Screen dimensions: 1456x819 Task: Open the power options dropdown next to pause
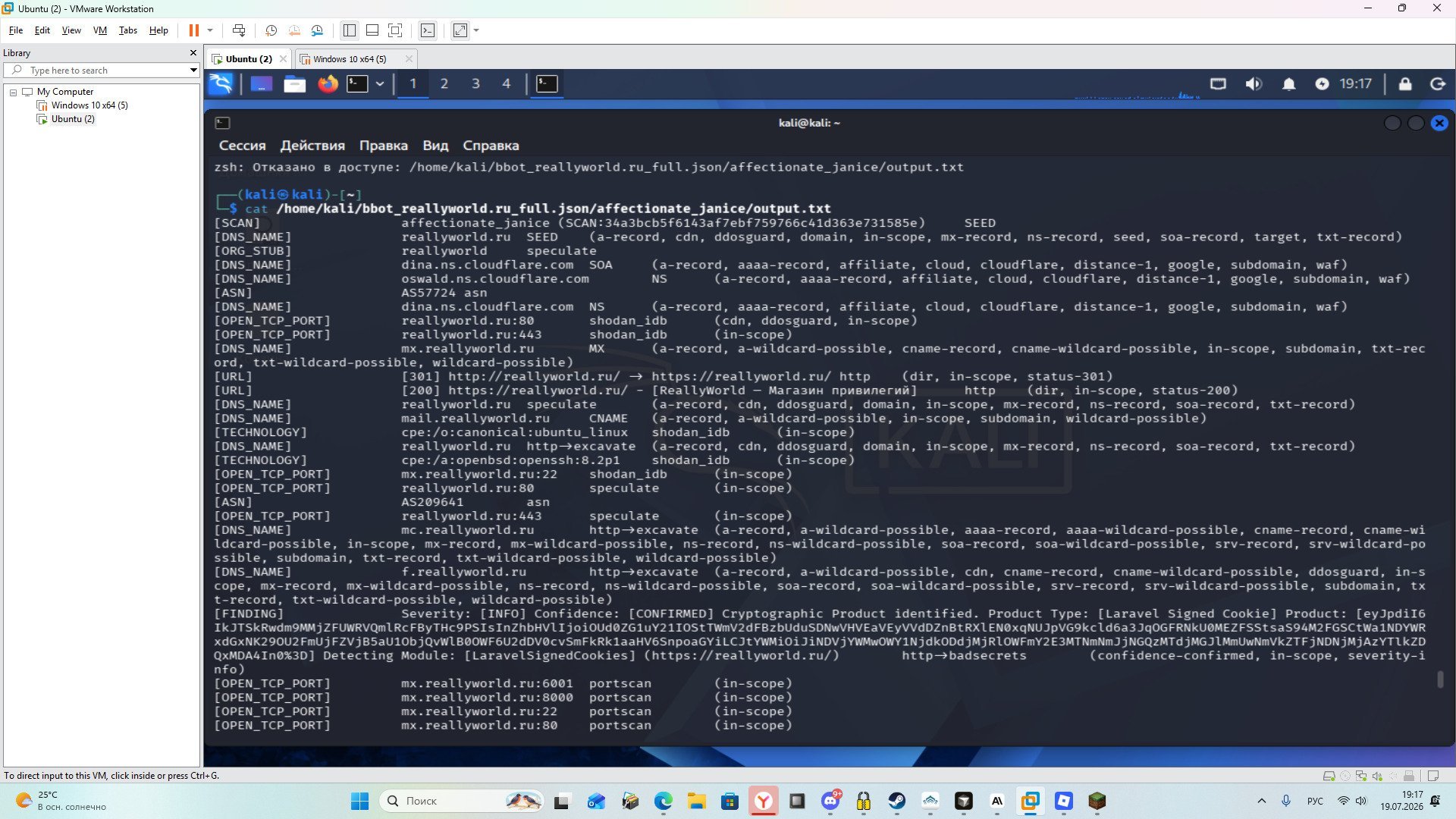click(x=210, y=30)
